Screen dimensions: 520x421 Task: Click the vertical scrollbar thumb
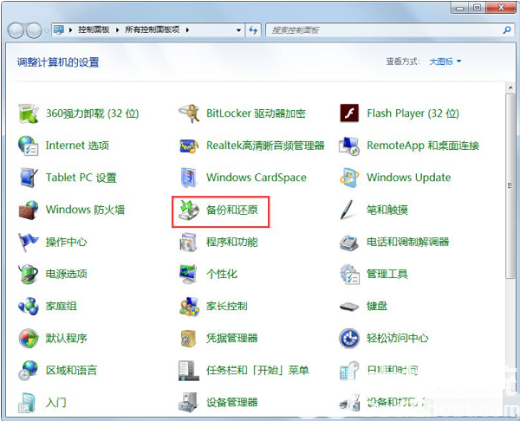click(x=510, y=186)
